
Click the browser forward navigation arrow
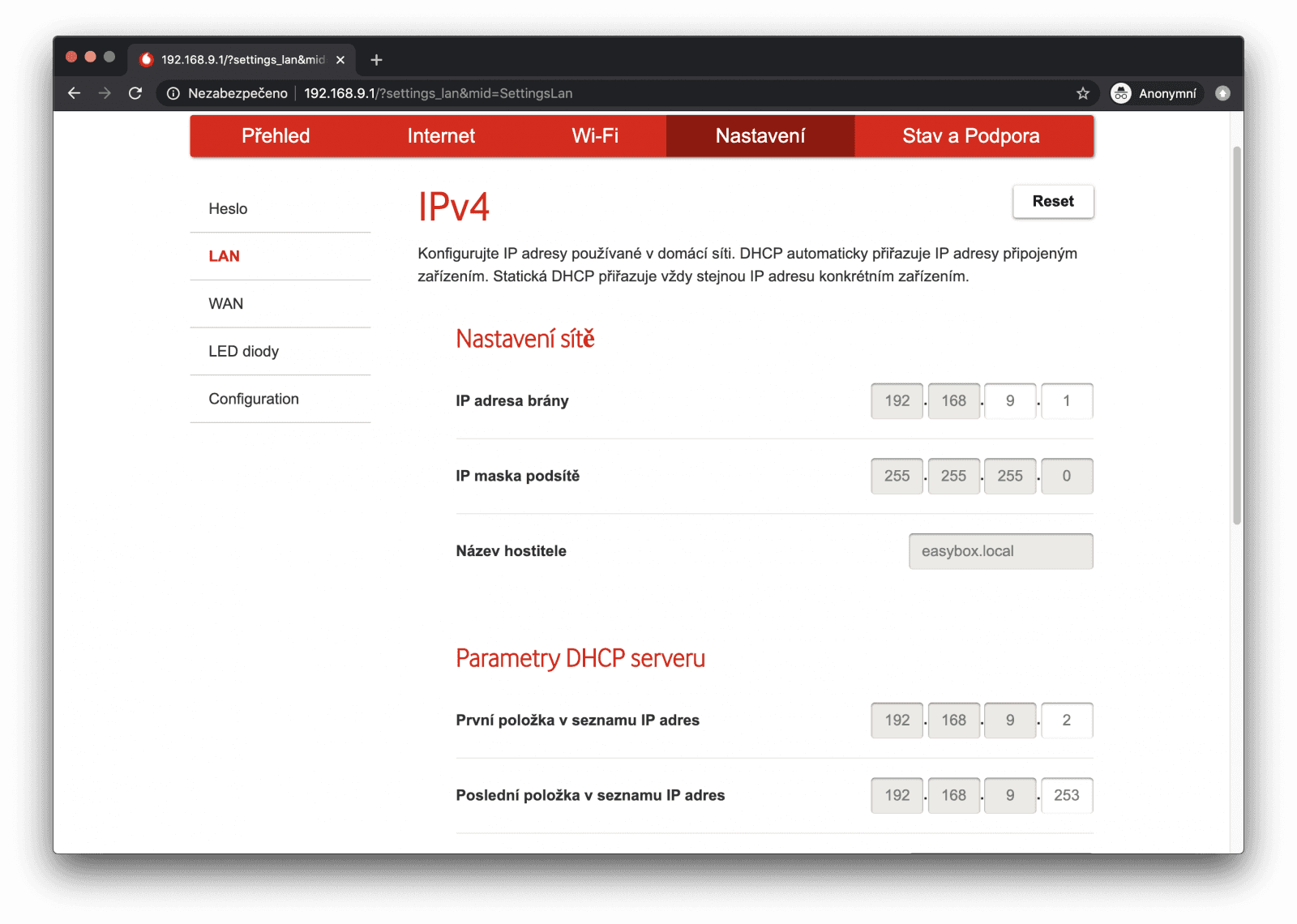tap(105, 93)
